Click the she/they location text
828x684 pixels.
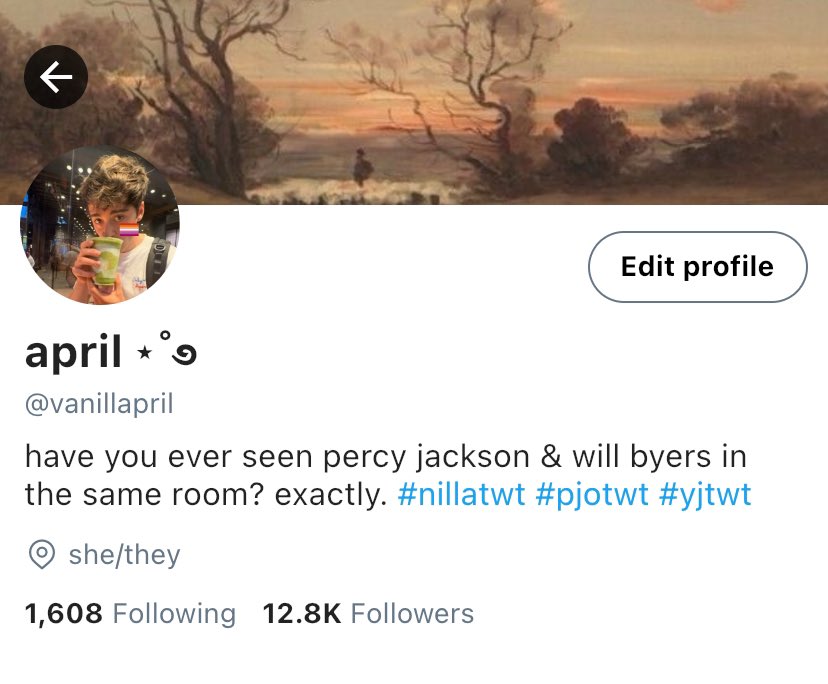(125, 555)
